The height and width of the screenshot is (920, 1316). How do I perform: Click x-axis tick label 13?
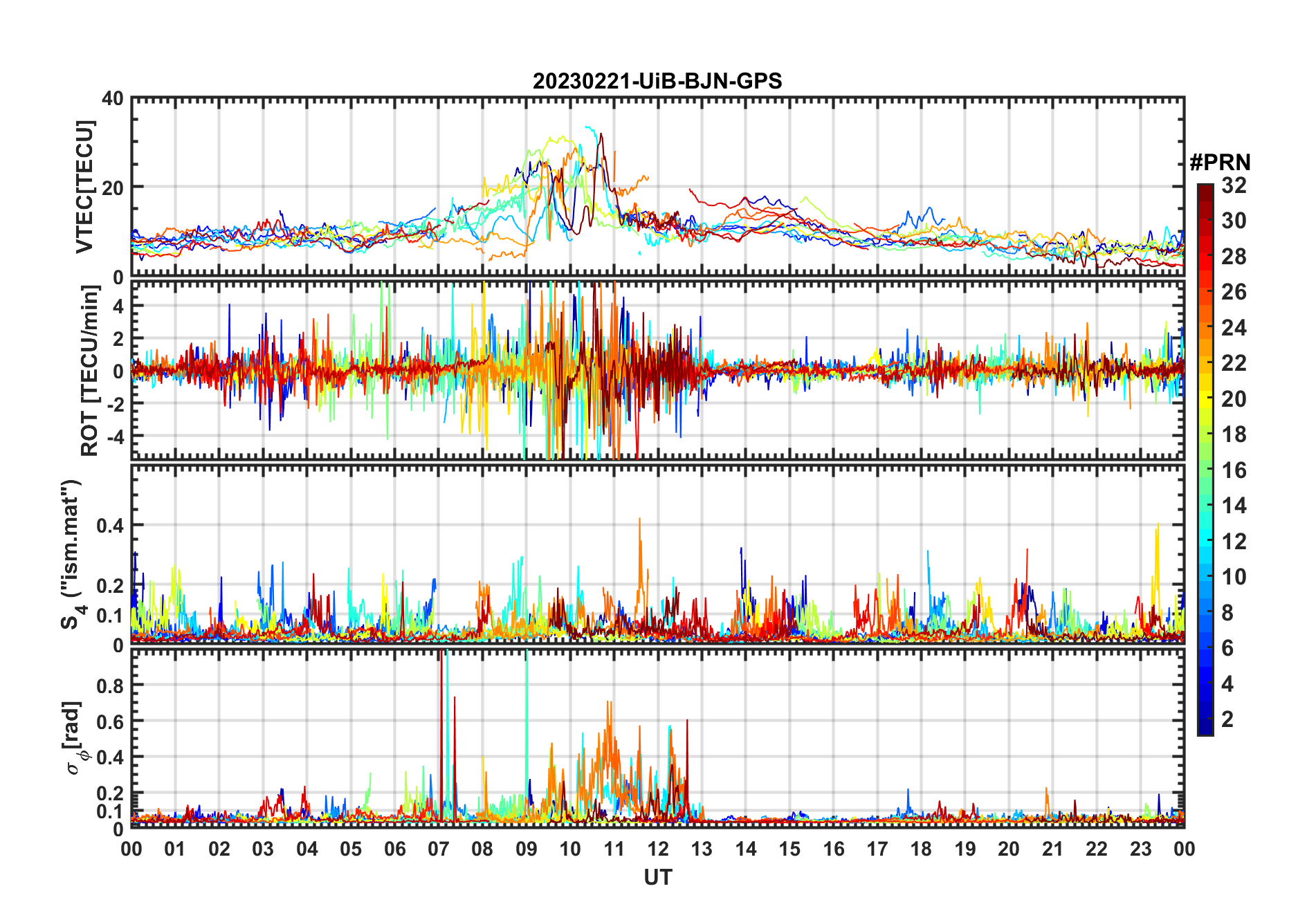pos(702,849)
